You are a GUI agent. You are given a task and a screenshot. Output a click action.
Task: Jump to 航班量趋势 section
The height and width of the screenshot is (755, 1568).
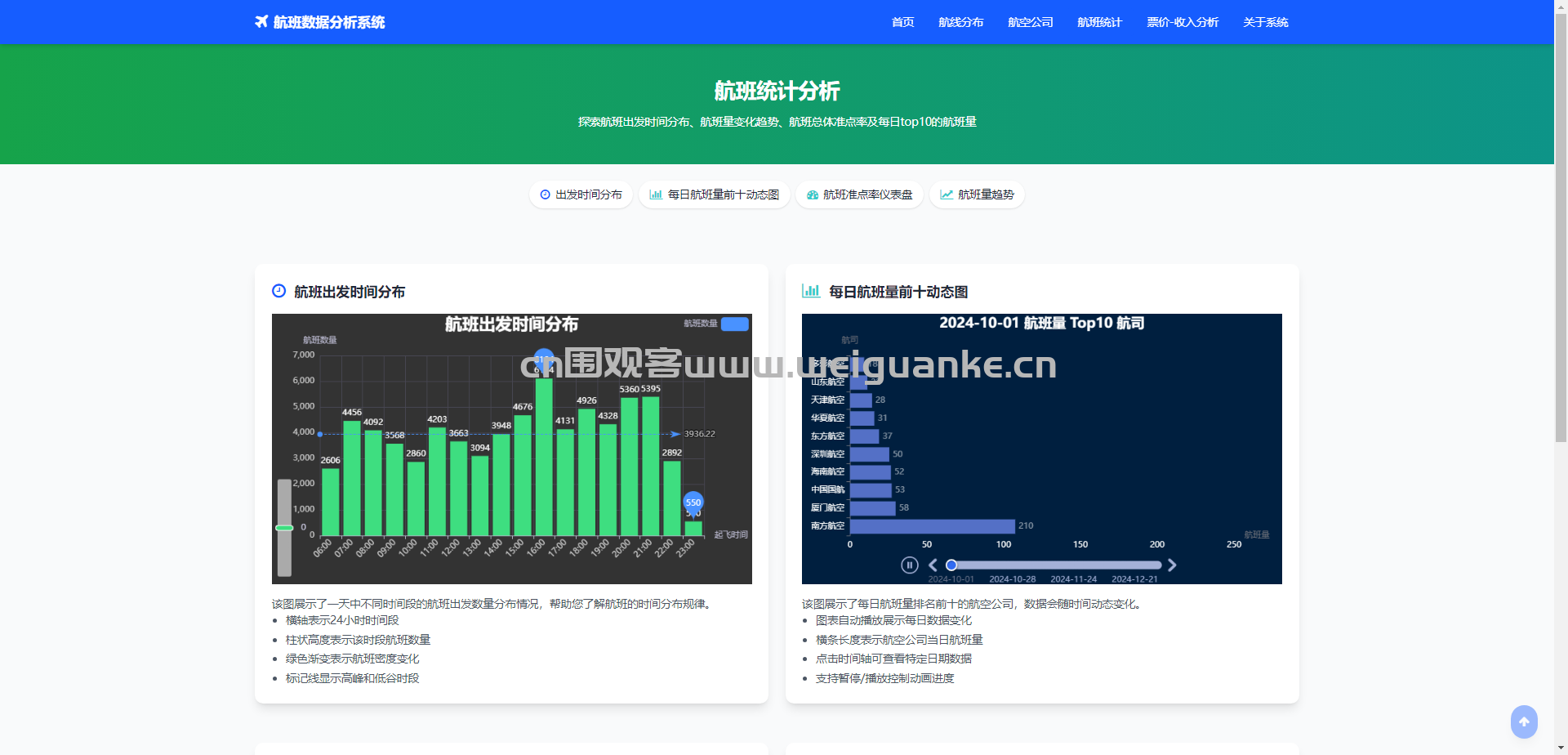[x=977, y=194]
